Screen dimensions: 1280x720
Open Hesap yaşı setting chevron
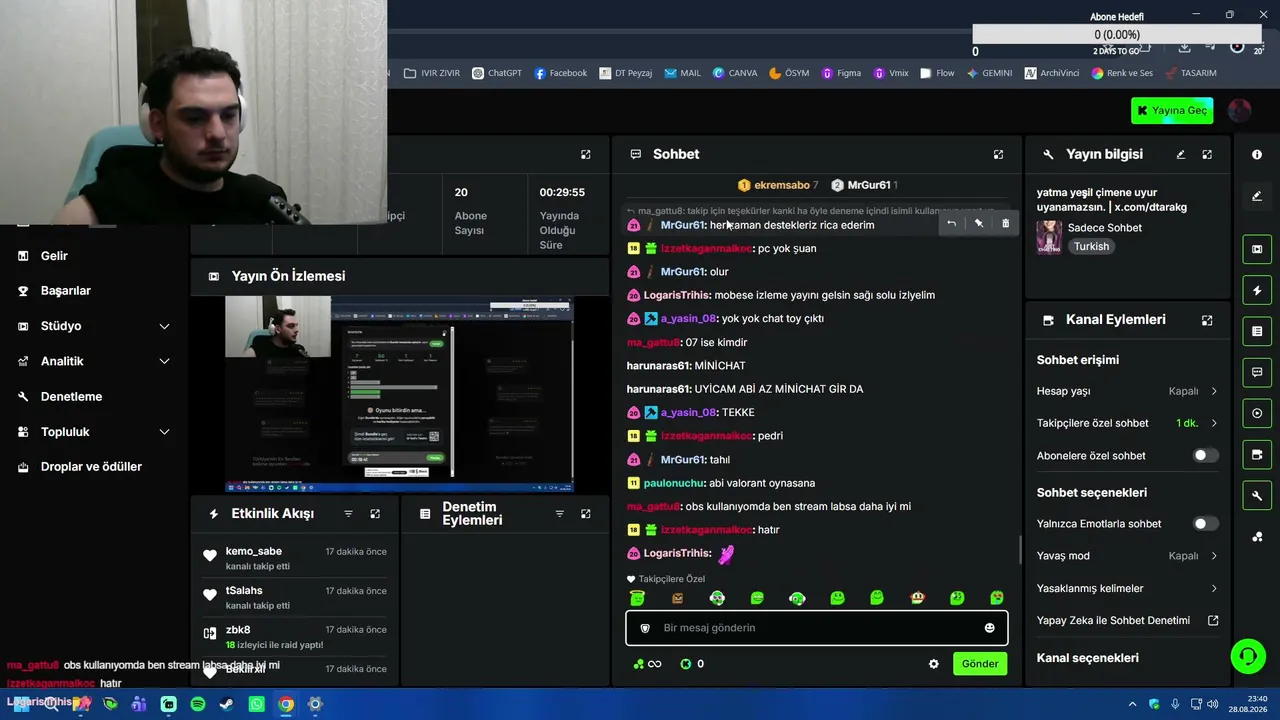[1214, 391]
